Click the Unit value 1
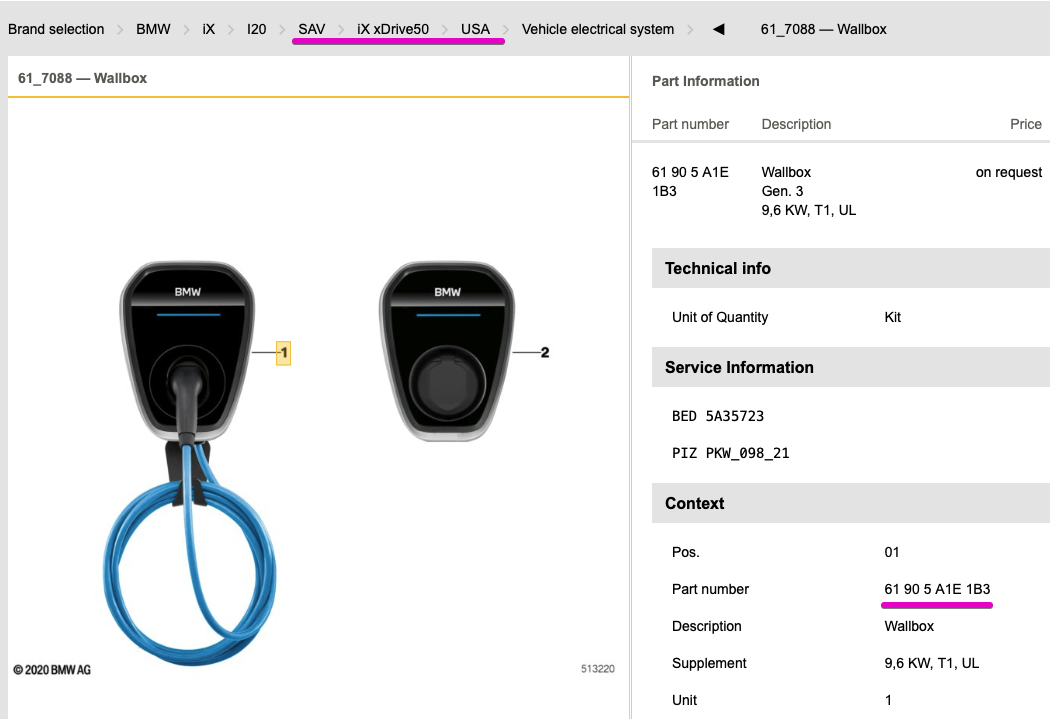This screenshot has height=719, width=1050. [x=889, y=700]
